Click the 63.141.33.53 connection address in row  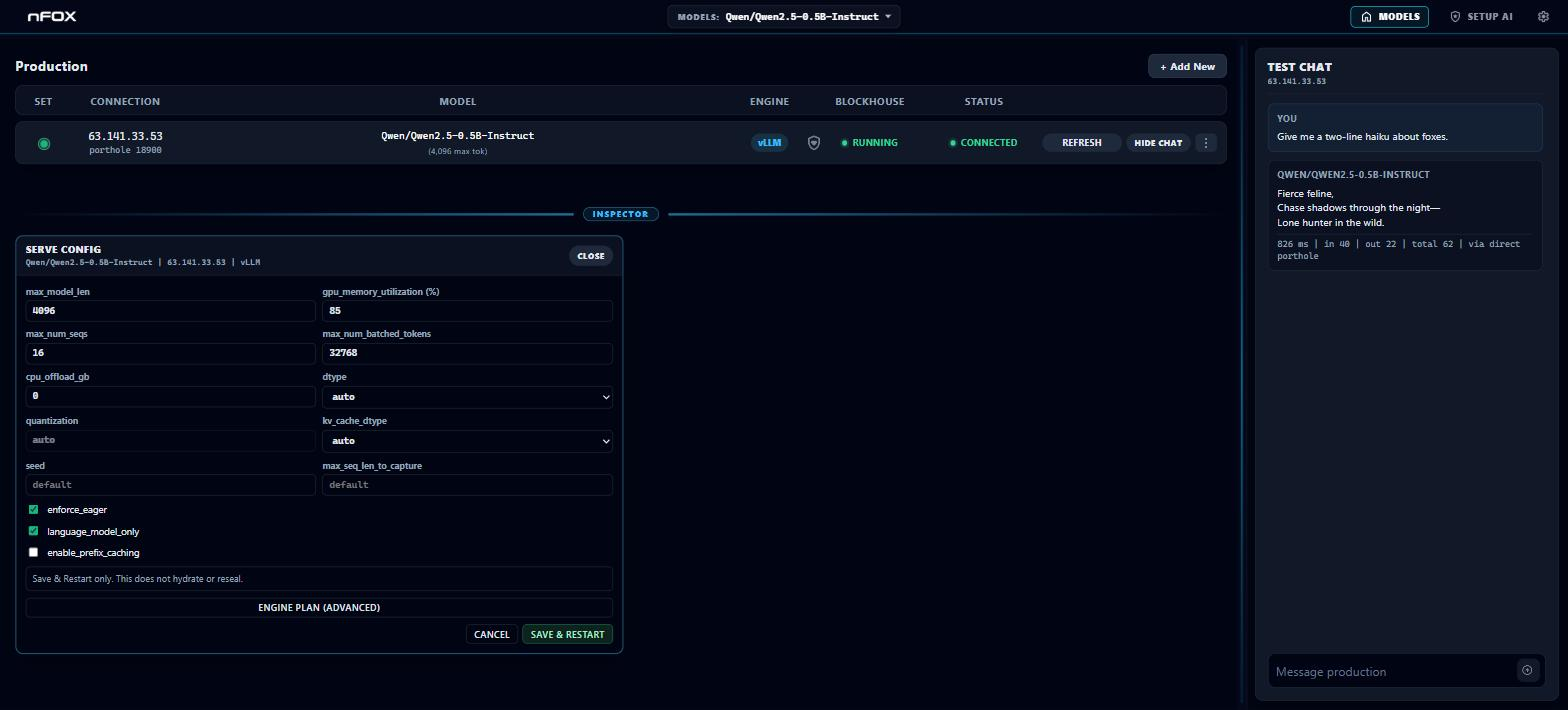coord(125,136)
